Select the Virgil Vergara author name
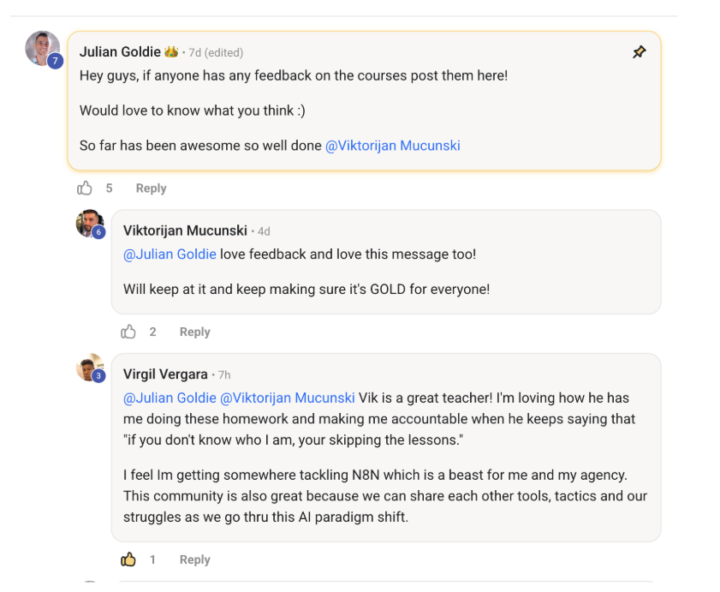The height and width of the screenshot is (592, 720). pos(165,374)
